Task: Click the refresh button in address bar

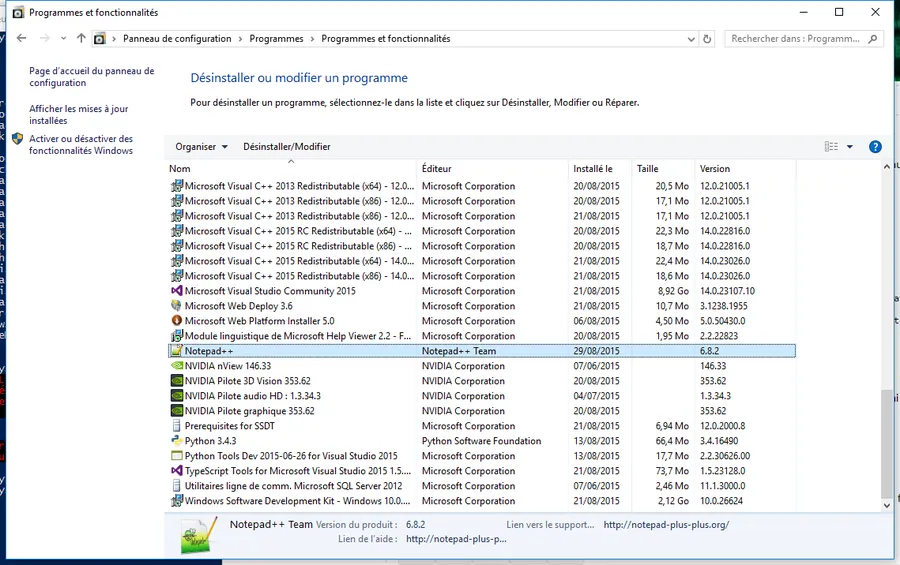Action: pos(707,38)
